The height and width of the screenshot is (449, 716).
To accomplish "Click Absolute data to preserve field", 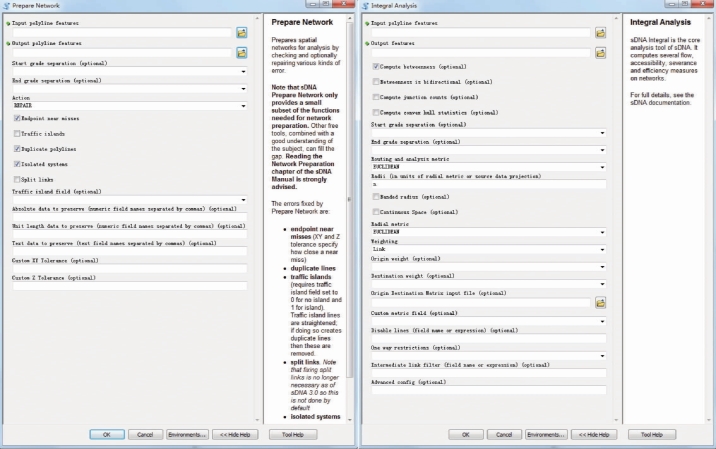I will click(x=130, y=217).
